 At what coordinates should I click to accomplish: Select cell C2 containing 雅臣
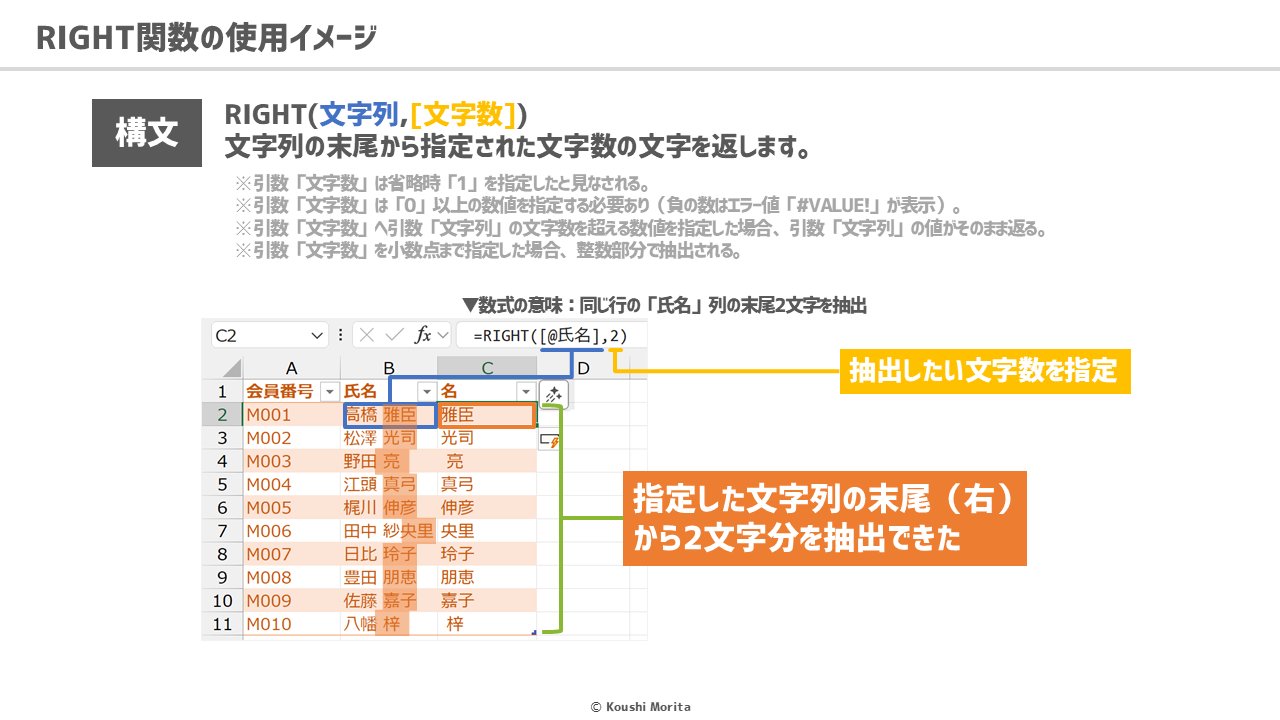click(x=487, y=415)
